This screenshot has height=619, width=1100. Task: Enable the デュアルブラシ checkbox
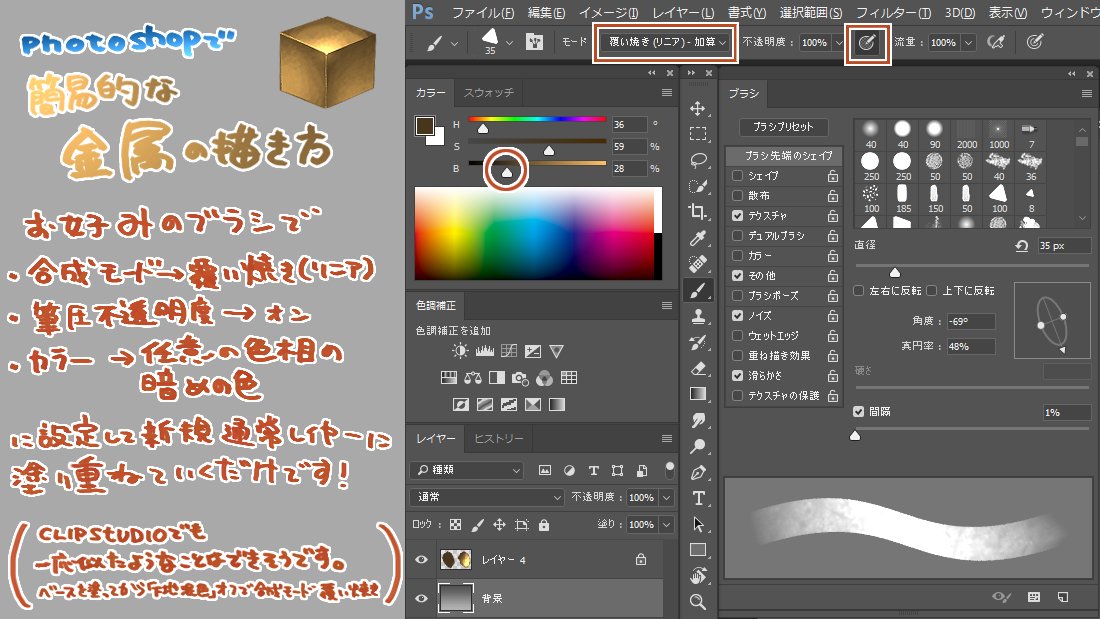737,235
